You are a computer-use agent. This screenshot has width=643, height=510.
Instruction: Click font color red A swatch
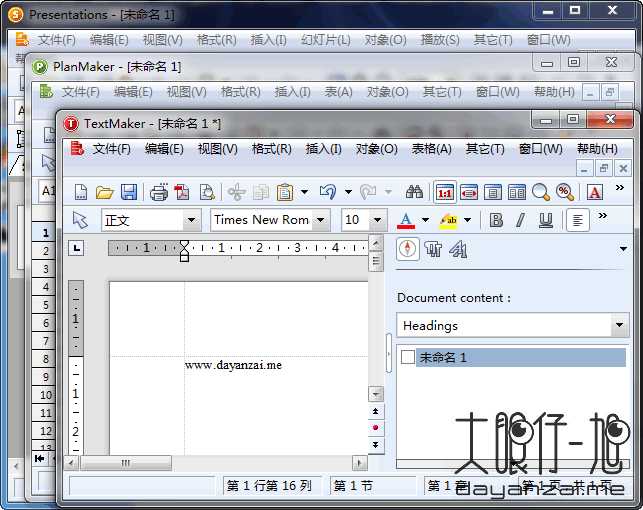tap(406, 220)
